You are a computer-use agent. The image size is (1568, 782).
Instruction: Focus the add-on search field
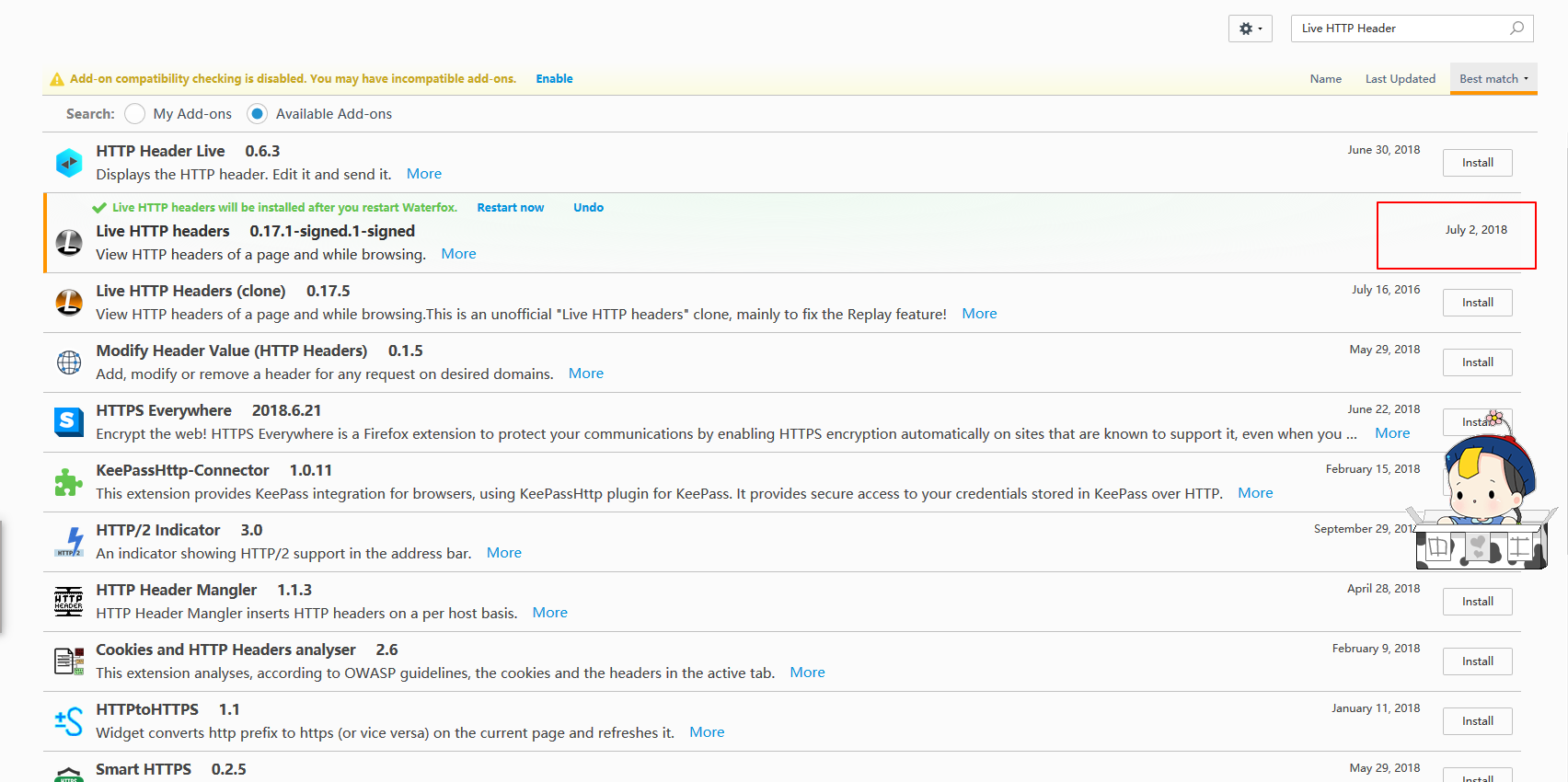(1412, 29)
